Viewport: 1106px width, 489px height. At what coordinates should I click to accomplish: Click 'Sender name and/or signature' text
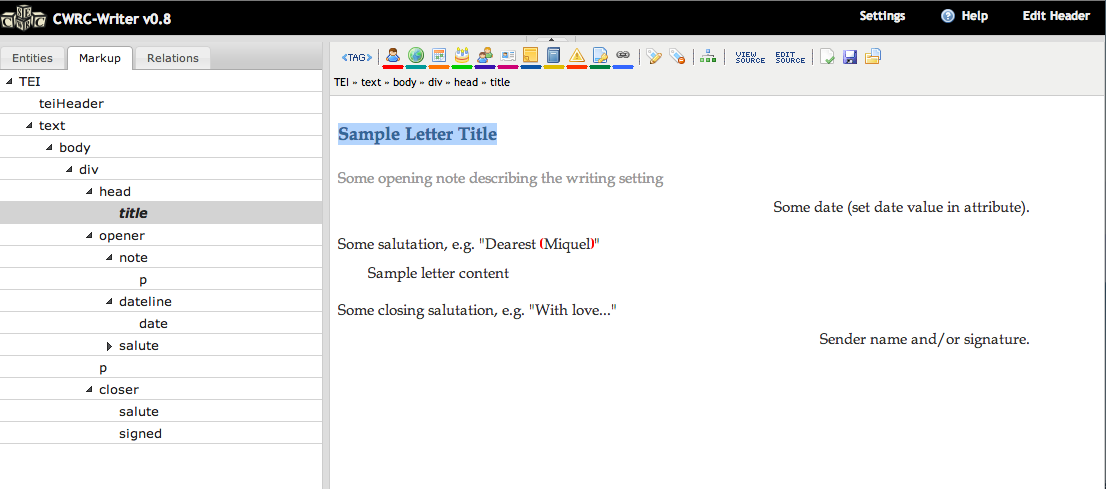pyautogui.click(x=924, y=339)
